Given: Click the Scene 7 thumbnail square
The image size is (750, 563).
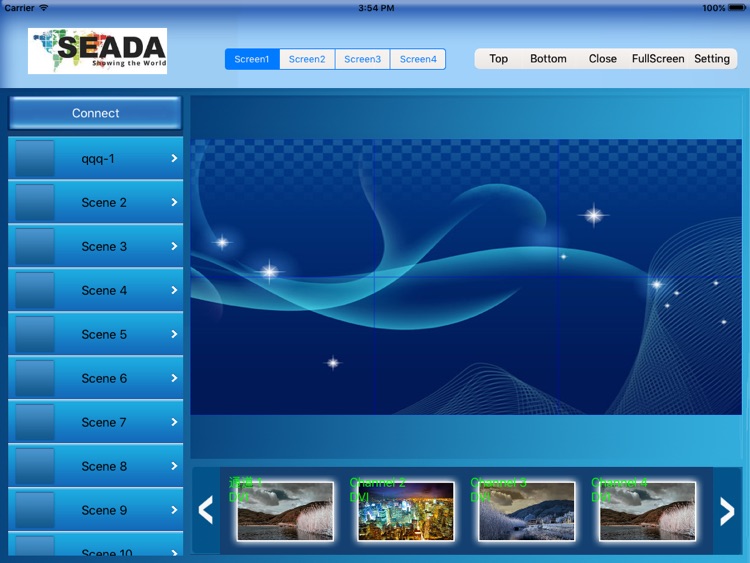Looking at the screenshot, I should pos(34,422).
